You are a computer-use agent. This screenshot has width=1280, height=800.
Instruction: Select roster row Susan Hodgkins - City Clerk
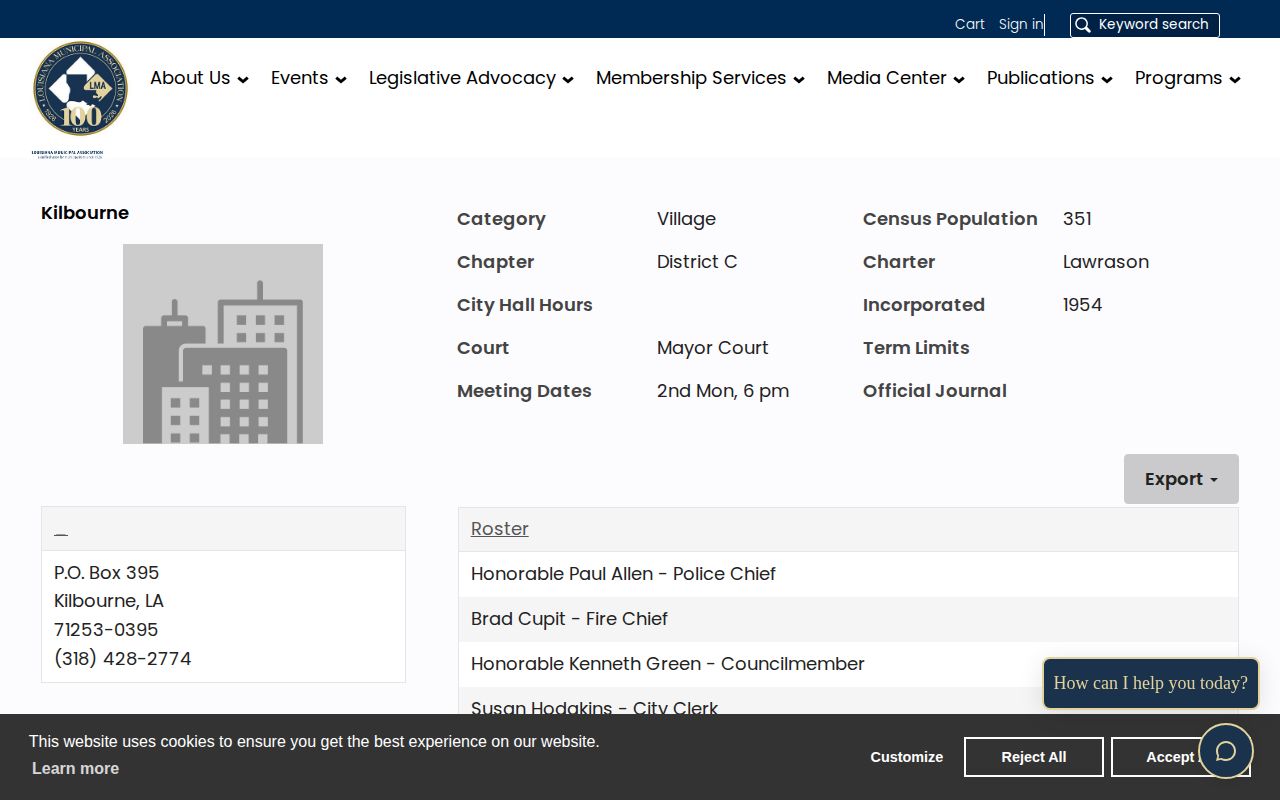pyautogui.click(x=848, y=703)
